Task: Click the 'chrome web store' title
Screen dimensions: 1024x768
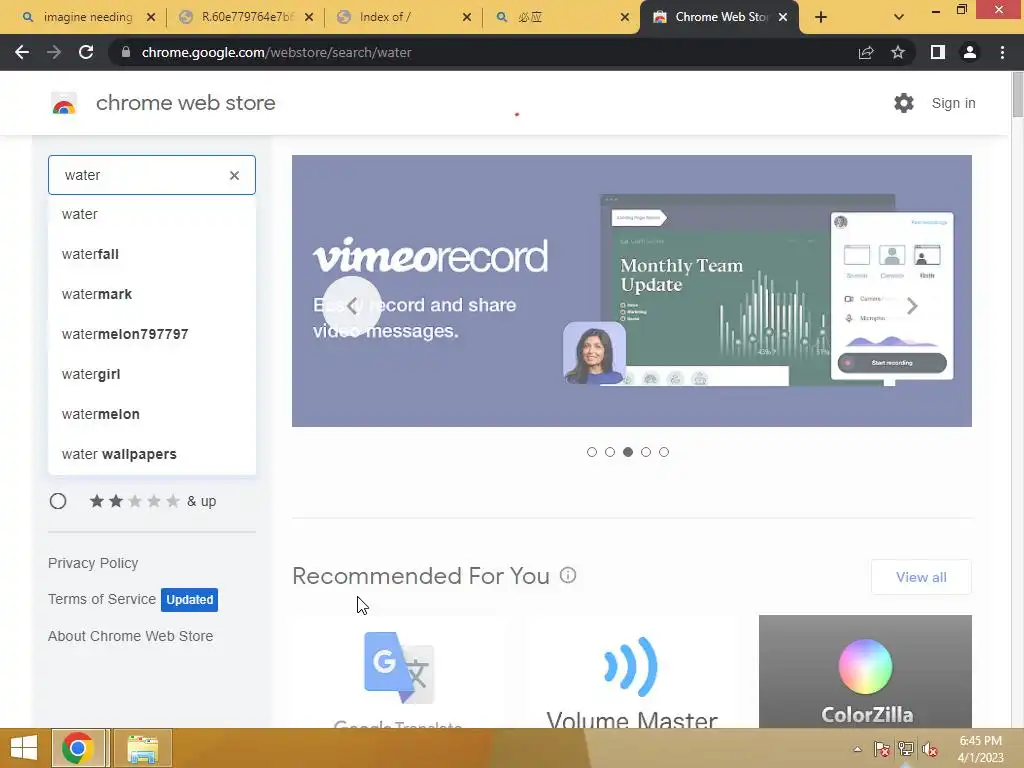Action: [x=185, y=103]
